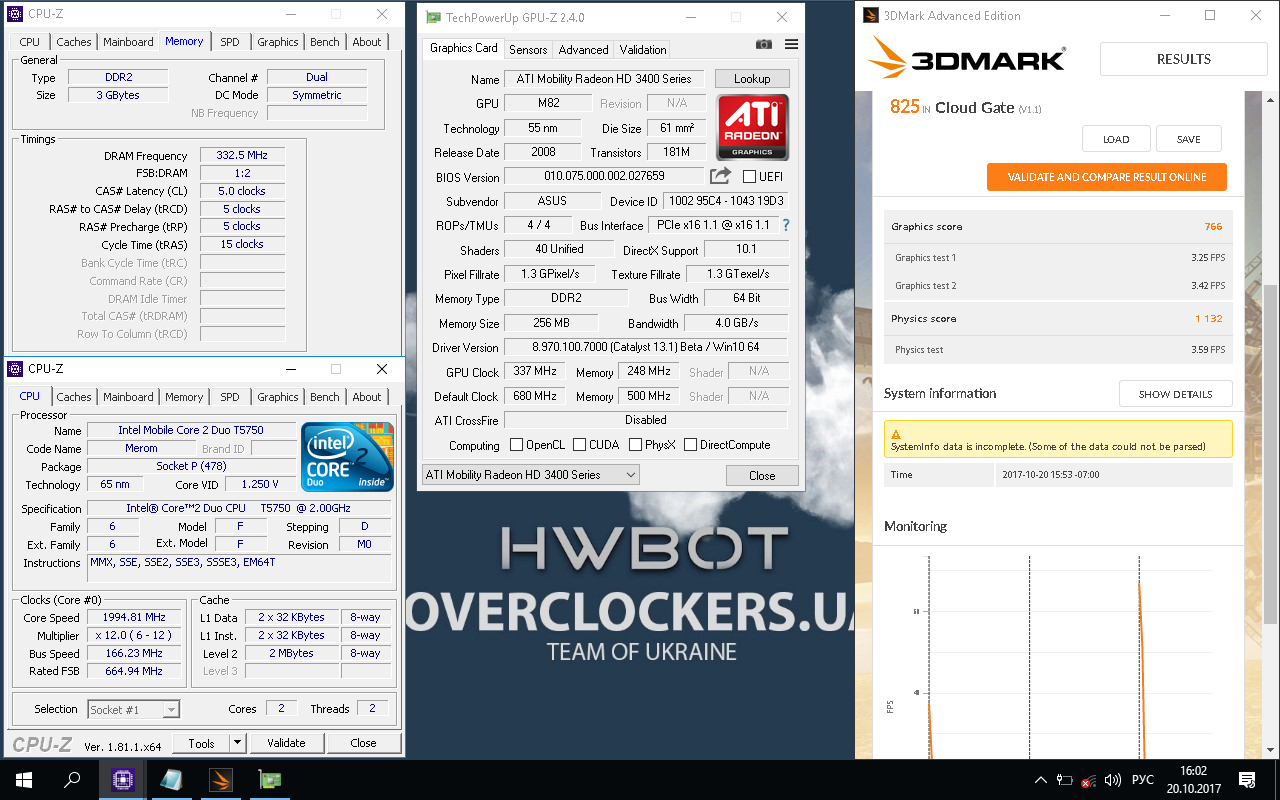Select the CPU-Z taskbar icon

123,780
